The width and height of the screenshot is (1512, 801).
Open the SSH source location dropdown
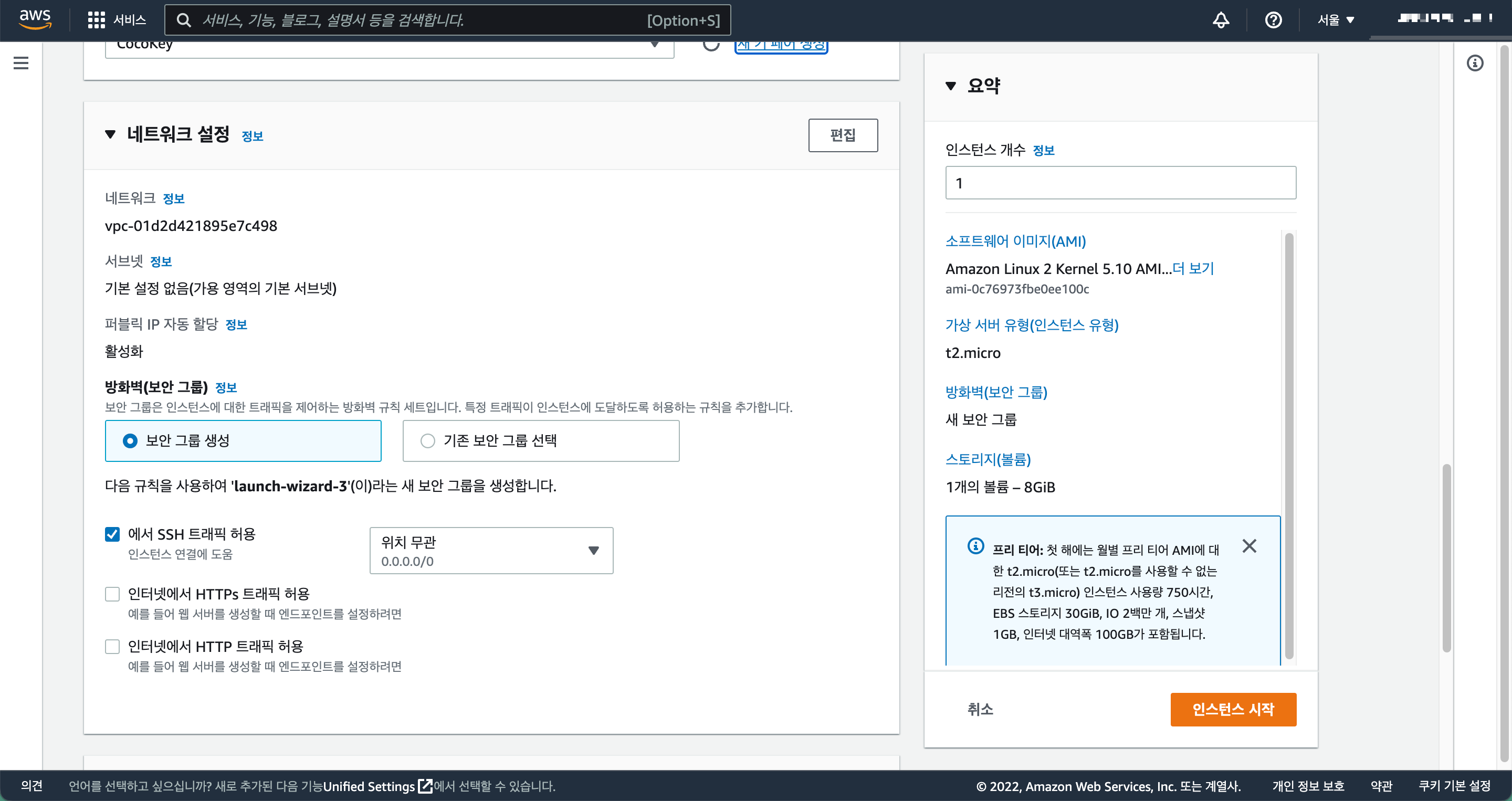[491, 551]
